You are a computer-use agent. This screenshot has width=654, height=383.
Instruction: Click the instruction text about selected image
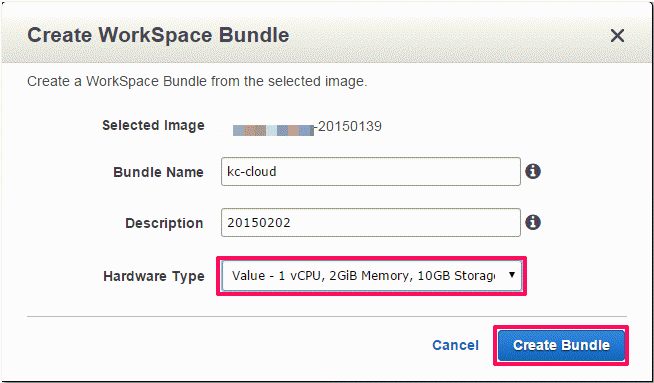197,81
